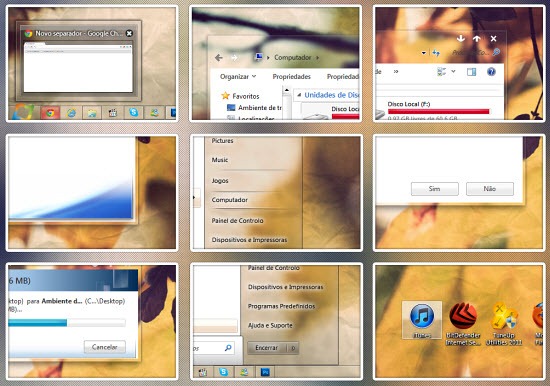Open Skype in the taskbar left of Photoshop
Screen dimensions: 550x386
point(223,372)
